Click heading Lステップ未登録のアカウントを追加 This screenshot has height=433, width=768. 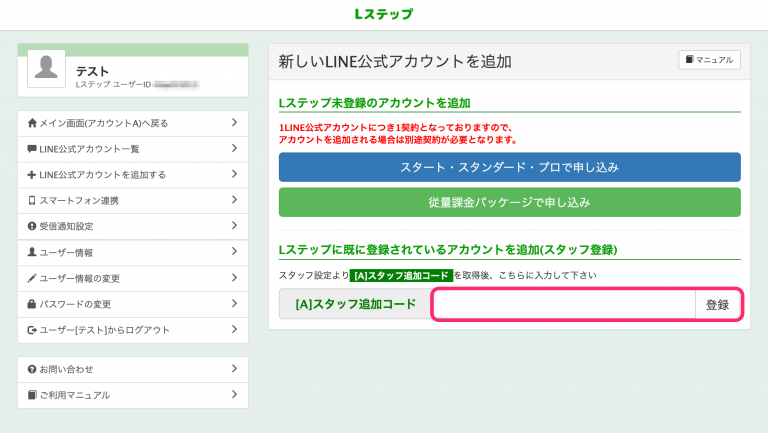pos(374,103)
